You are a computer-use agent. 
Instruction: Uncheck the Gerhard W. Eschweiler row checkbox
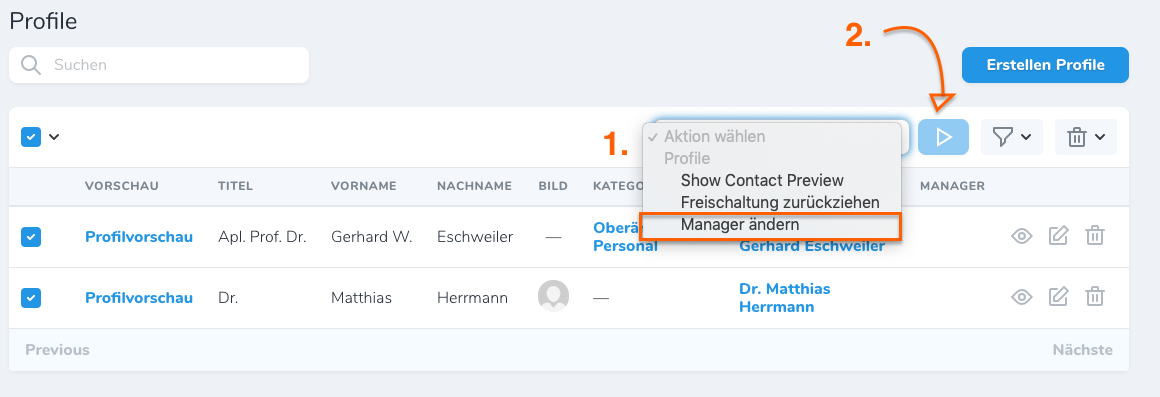click(x=30, y=237)
